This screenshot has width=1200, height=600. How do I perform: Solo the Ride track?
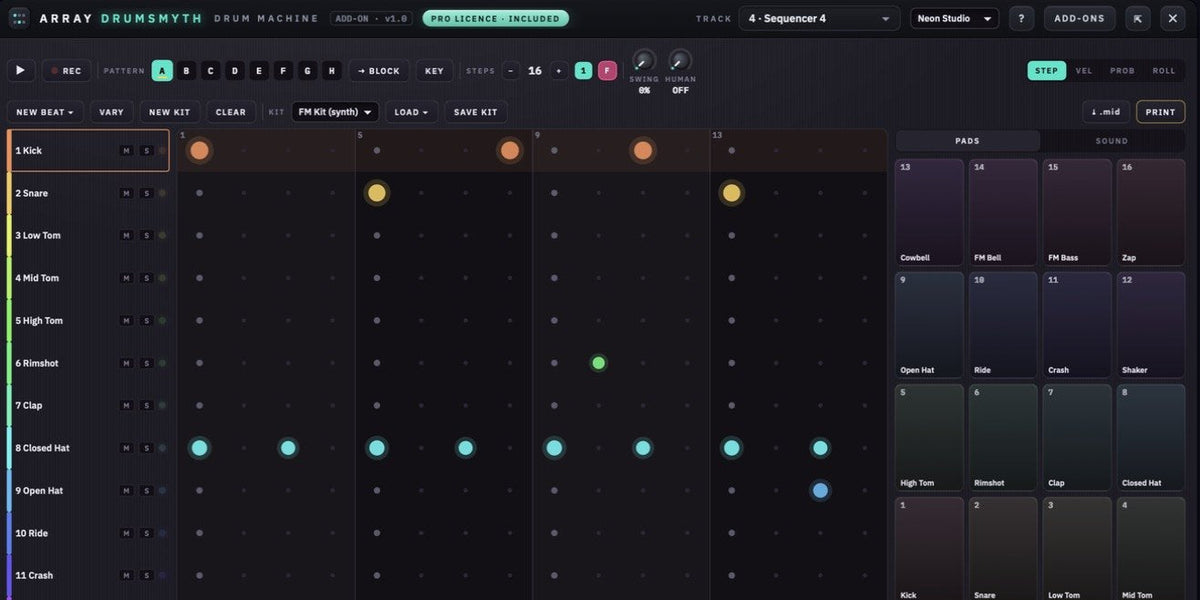pos(146,533)
